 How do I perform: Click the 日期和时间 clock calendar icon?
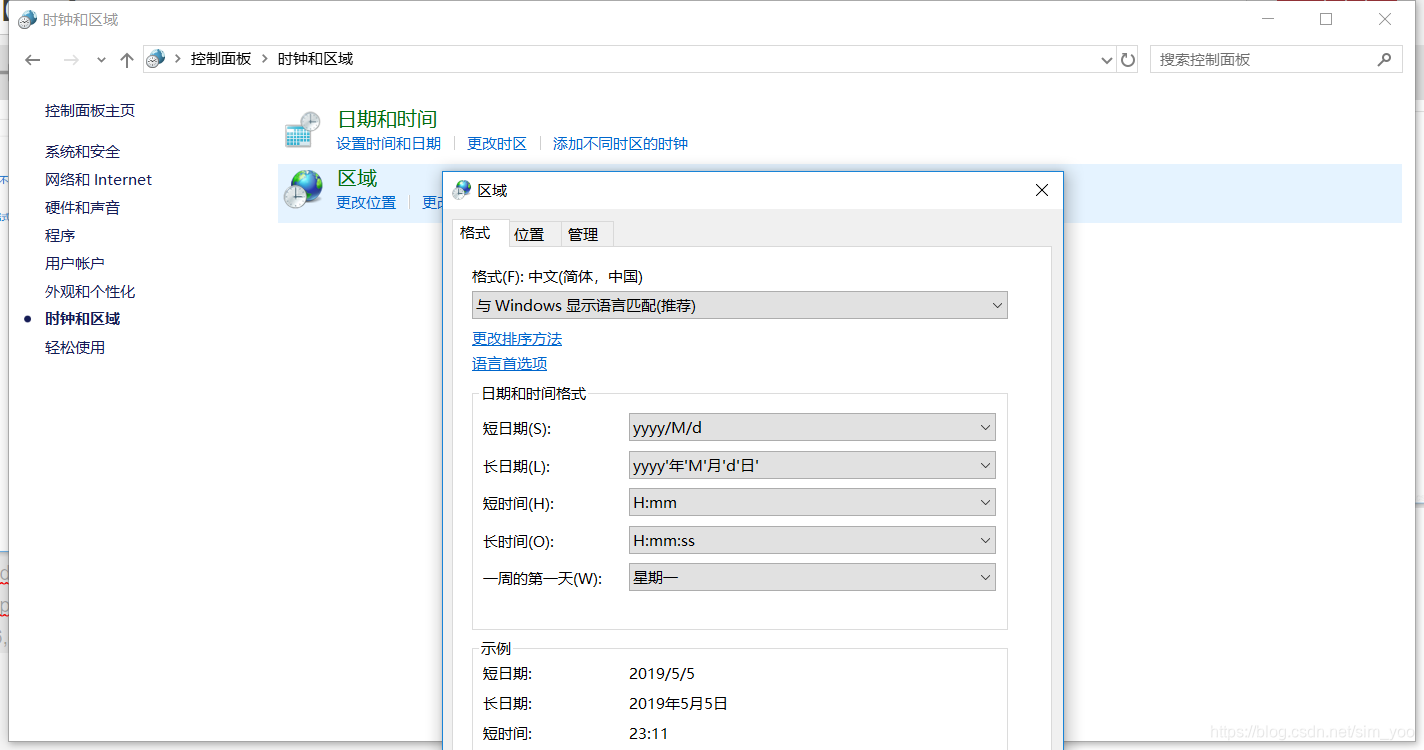point(302,130)
